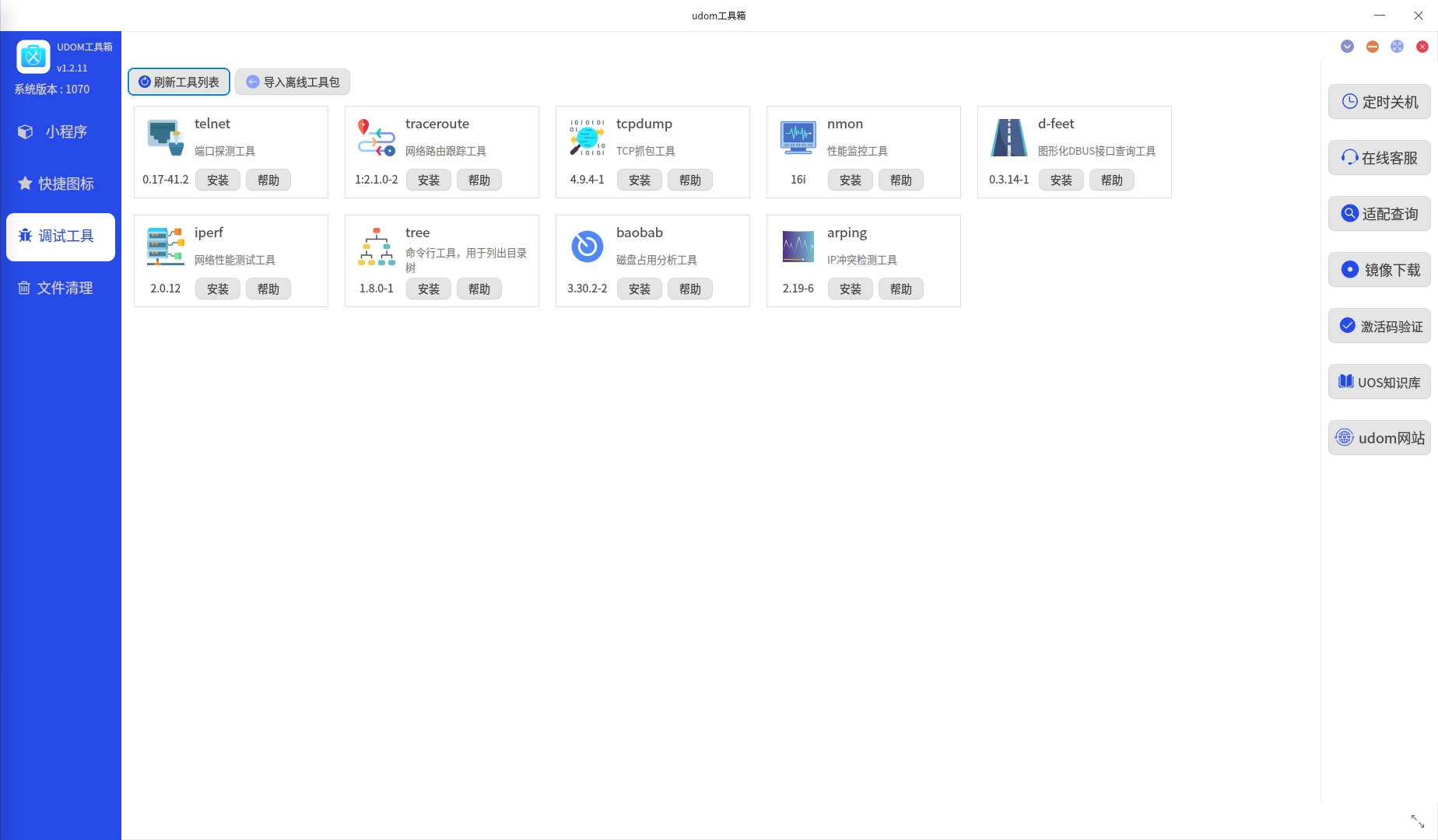Image resolution: width=1438 pixels, height=840 pixels.
Task: Install iperf via 安装 button
Action: [218, 289]
